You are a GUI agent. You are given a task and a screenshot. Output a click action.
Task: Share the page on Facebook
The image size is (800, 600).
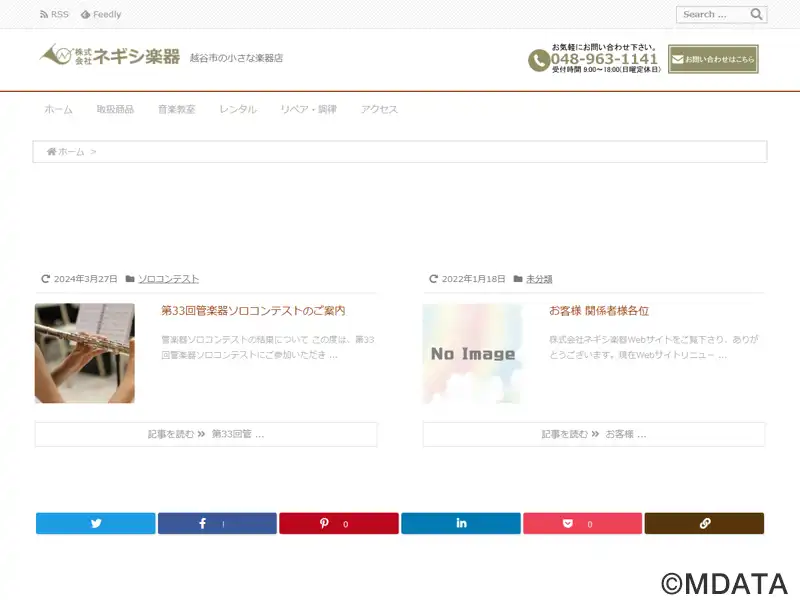pyautogui.click(x=217, y=523)
